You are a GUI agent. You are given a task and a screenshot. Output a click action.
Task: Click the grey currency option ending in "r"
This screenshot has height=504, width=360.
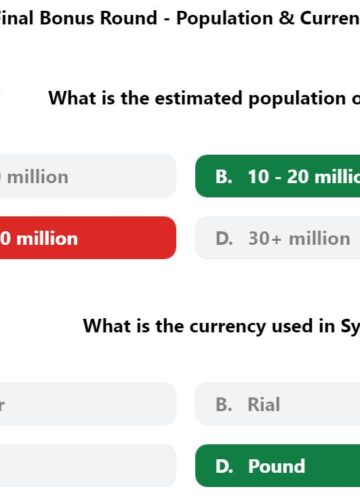(x=88, y=404)
